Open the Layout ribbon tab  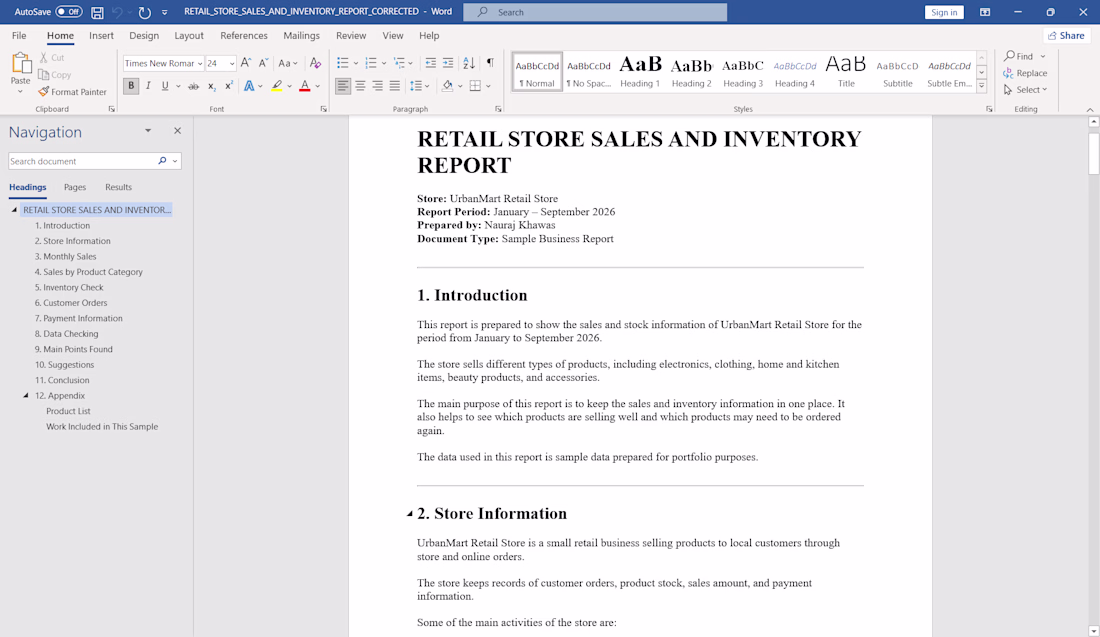pyautogui.click(x=189, y=36)
